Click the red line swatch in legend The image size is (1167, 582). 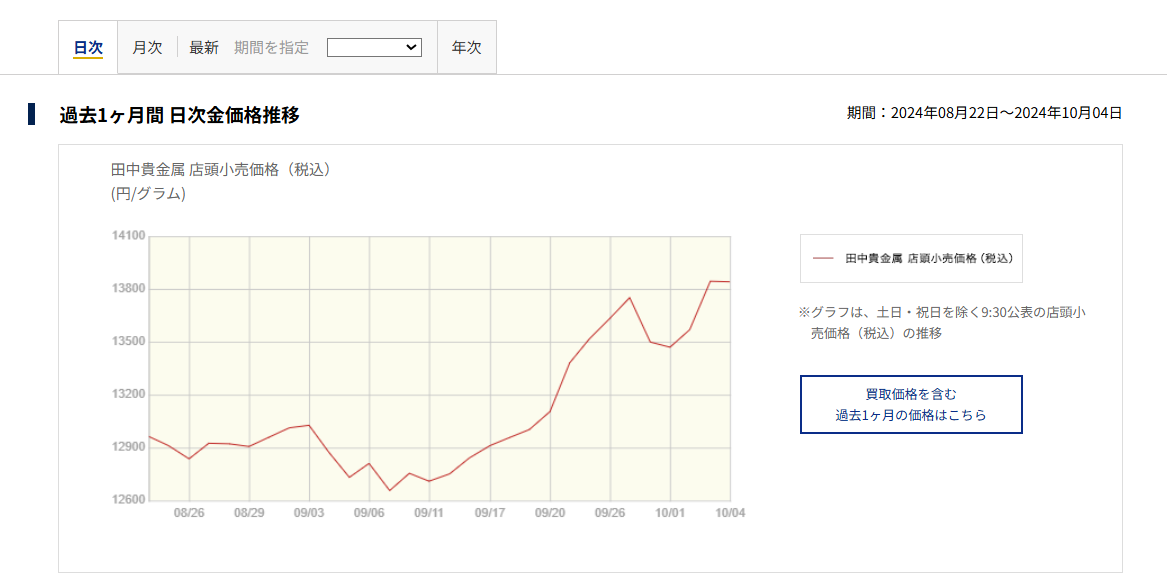[823, 258]
